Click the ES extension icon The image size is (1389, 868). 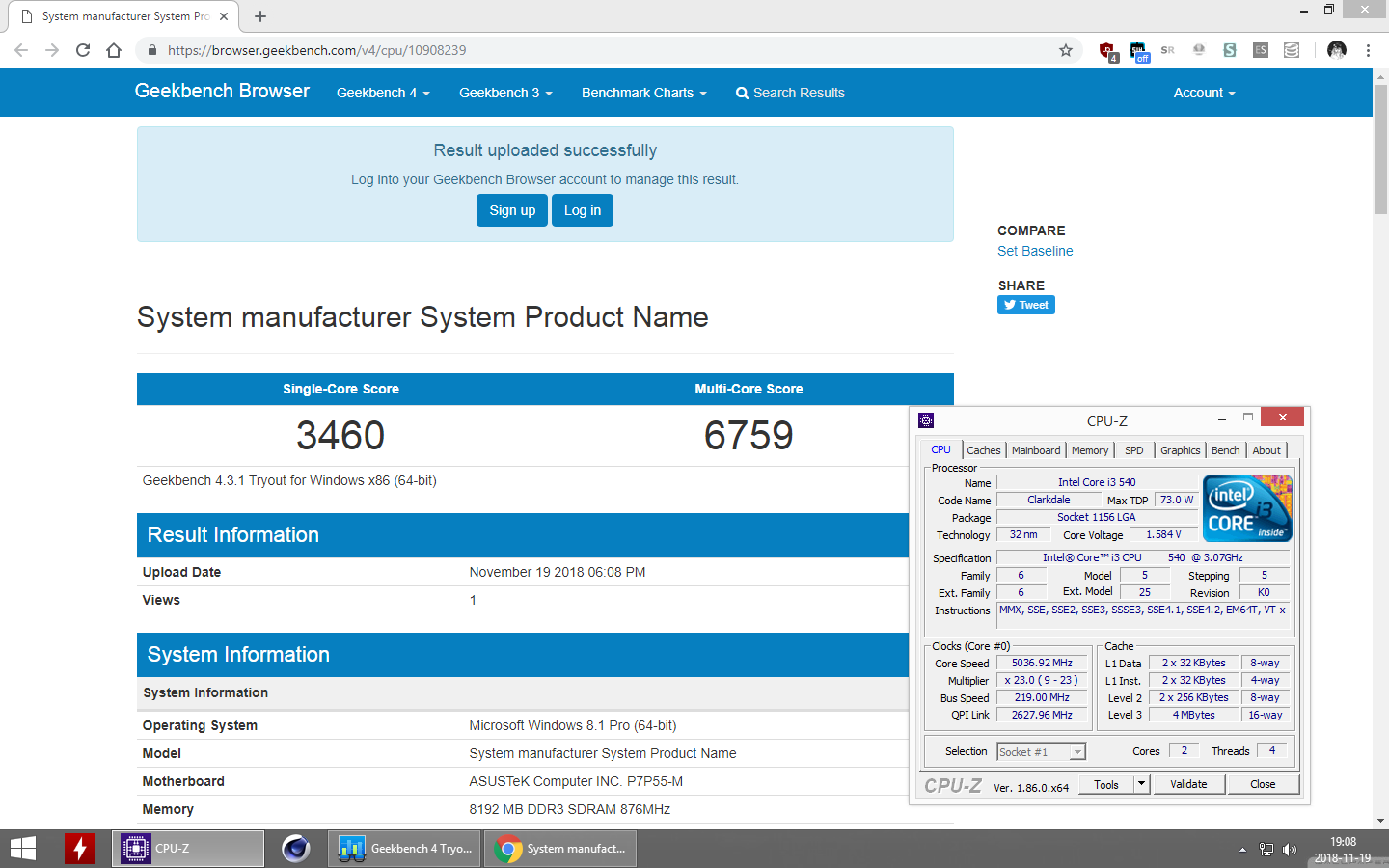(x=1261, y=50)
